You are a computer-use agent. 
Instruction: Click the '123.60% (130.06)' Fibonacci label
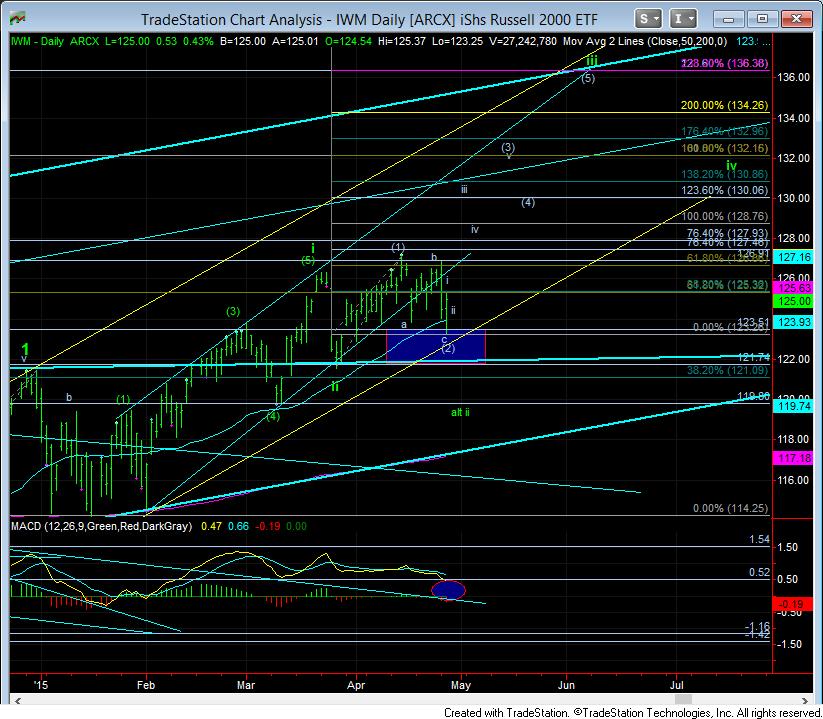pos(724,191)
